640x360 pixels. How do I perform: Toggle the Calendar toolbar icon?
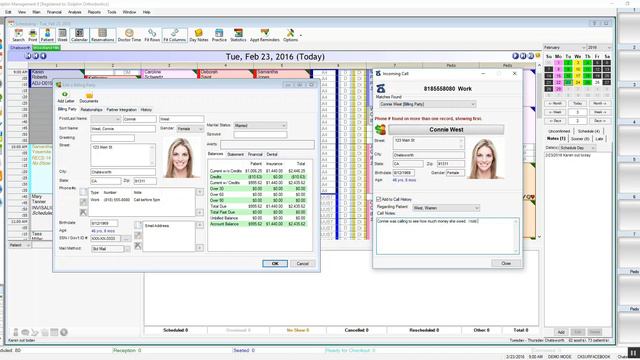79,35
